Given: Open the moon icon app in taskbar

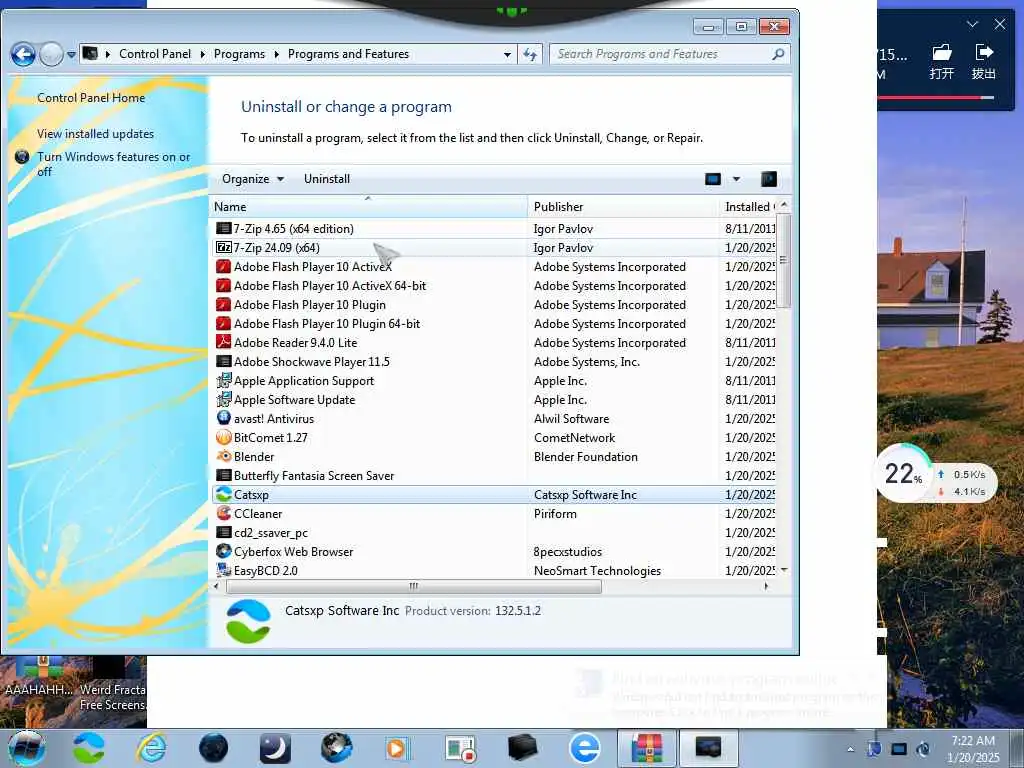Looking at the screenshot, I should 275,748.
